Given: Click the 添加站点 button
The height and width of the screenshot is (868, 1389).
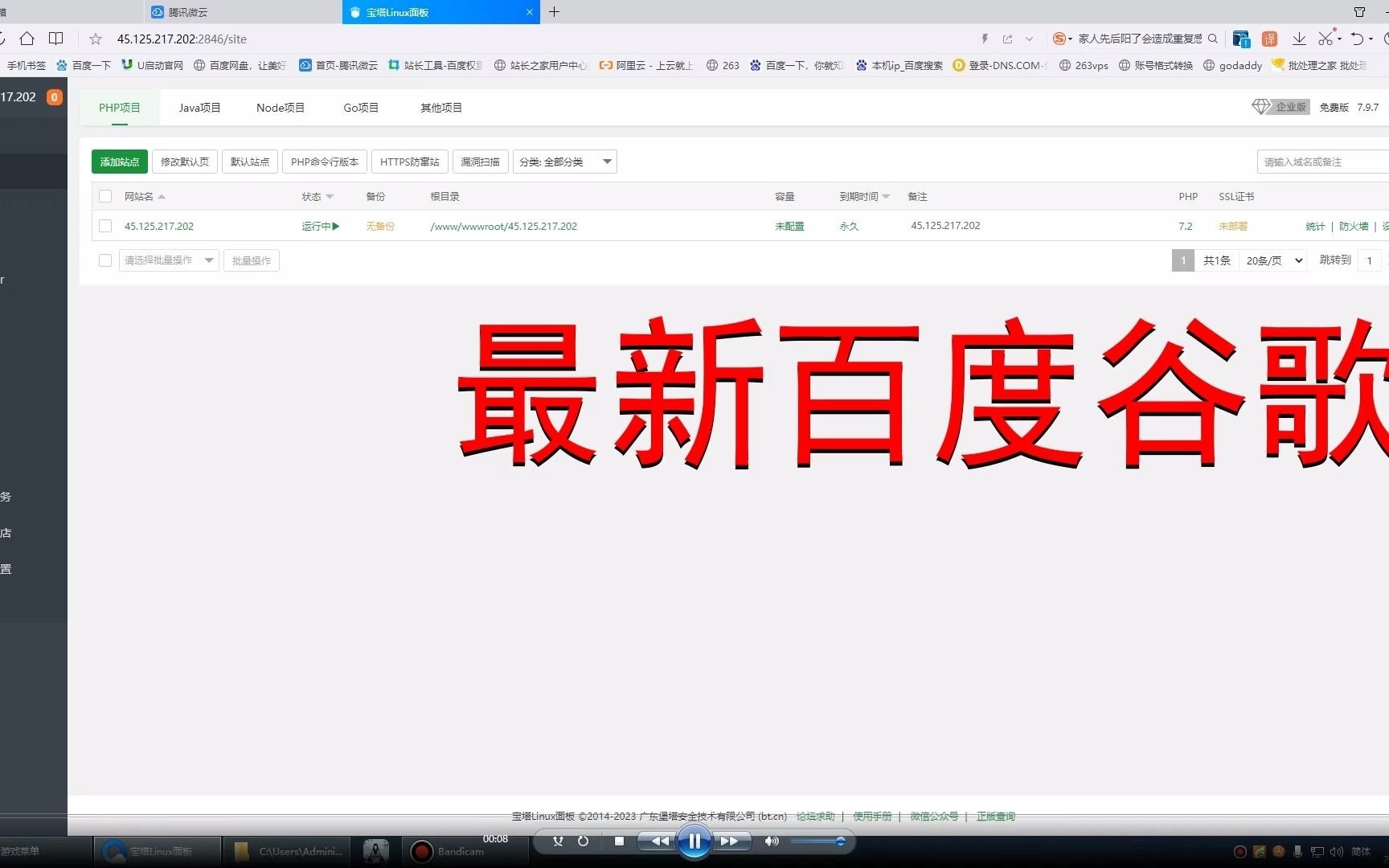Looking at the screenshot, I should (120, 162).
